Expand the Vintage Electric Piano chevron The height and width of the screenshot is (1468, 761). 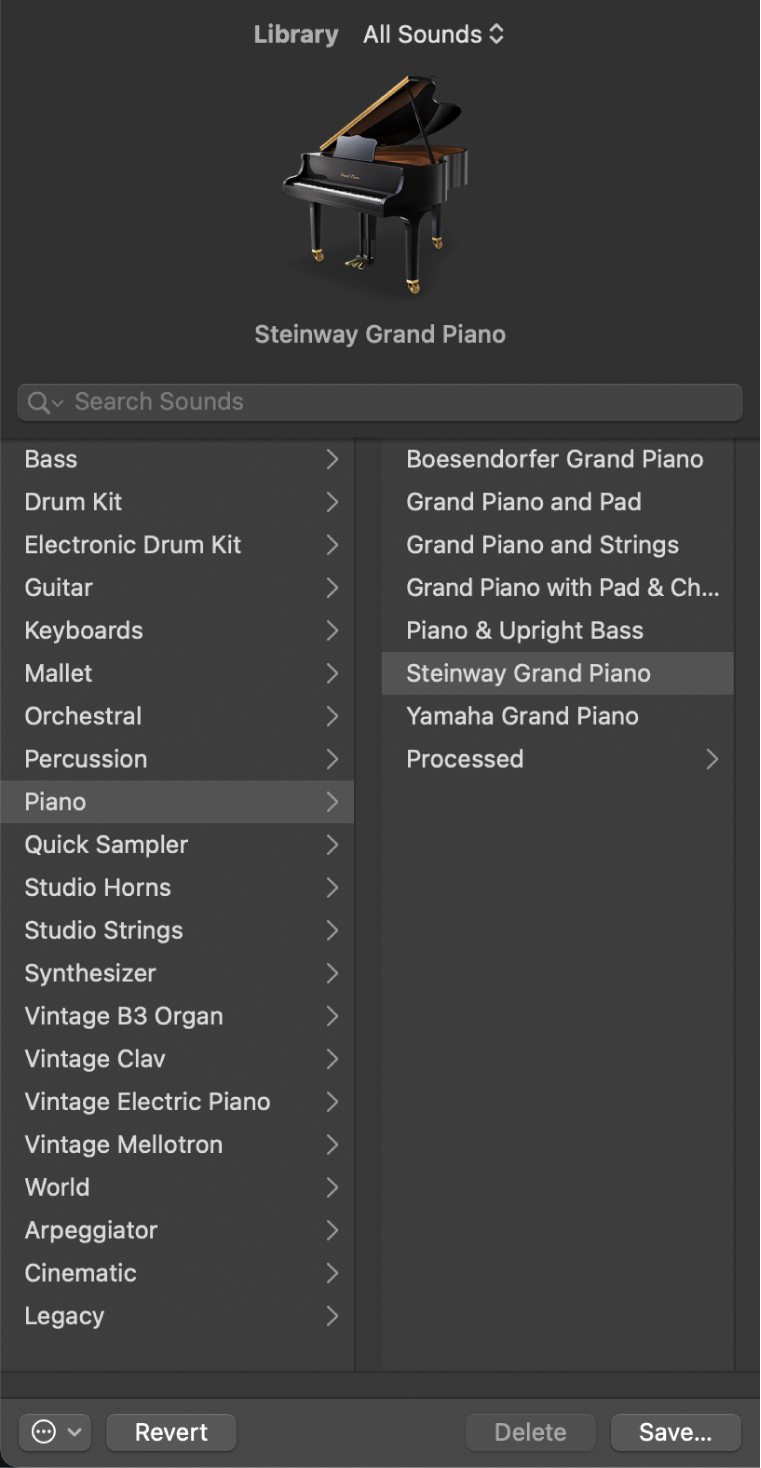332,1102
